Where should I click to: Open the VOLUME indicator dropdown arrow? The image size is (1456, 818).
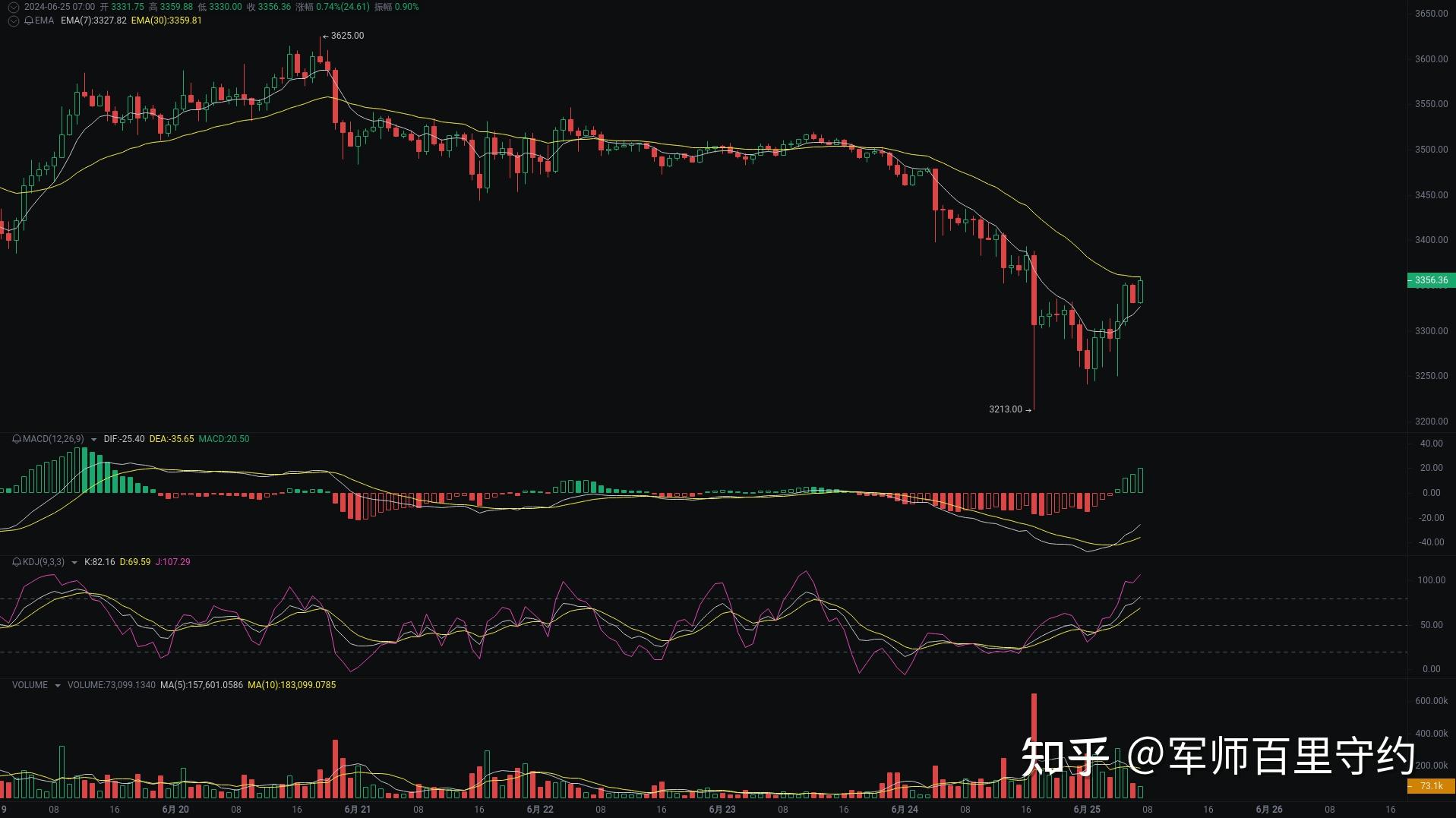point(58,686)
